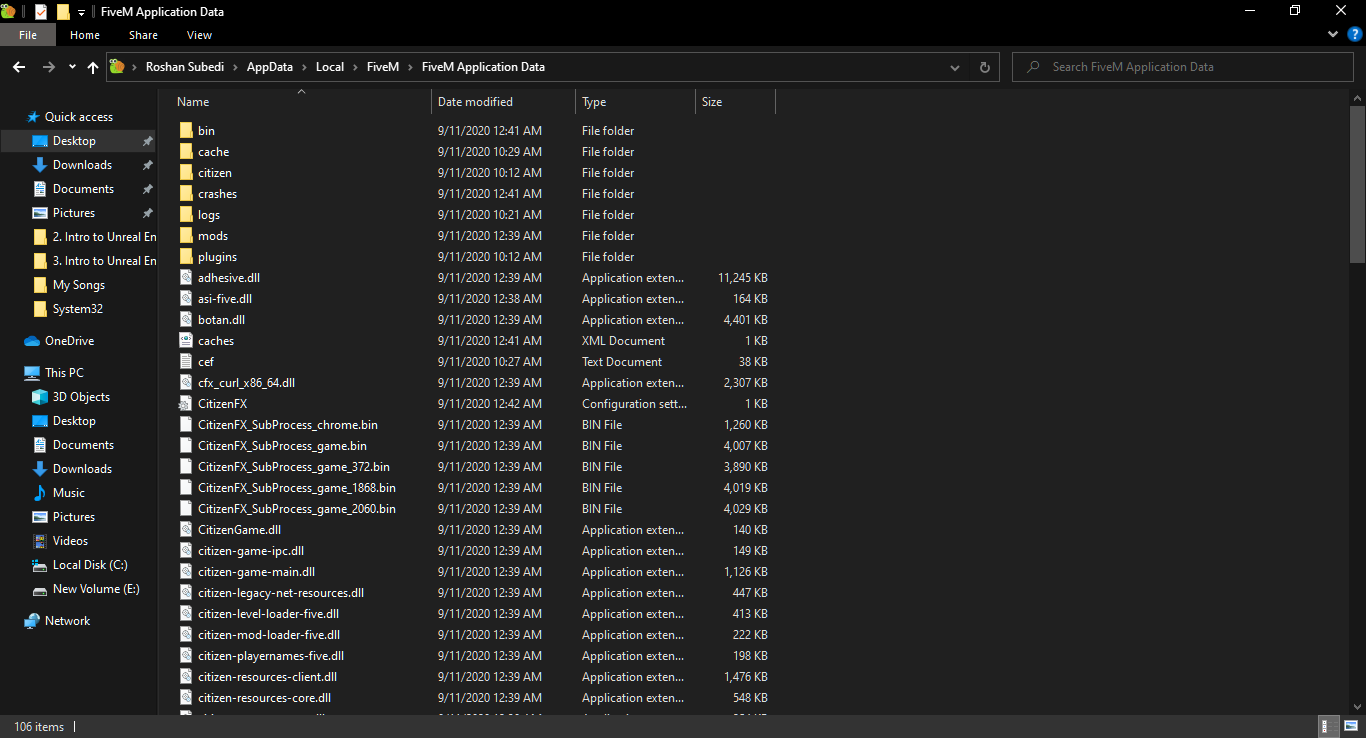Switch to Details view layout icon
The height and width of the screenshot is (738, 1366).
pyautogui.click(x=1326, y=727)
